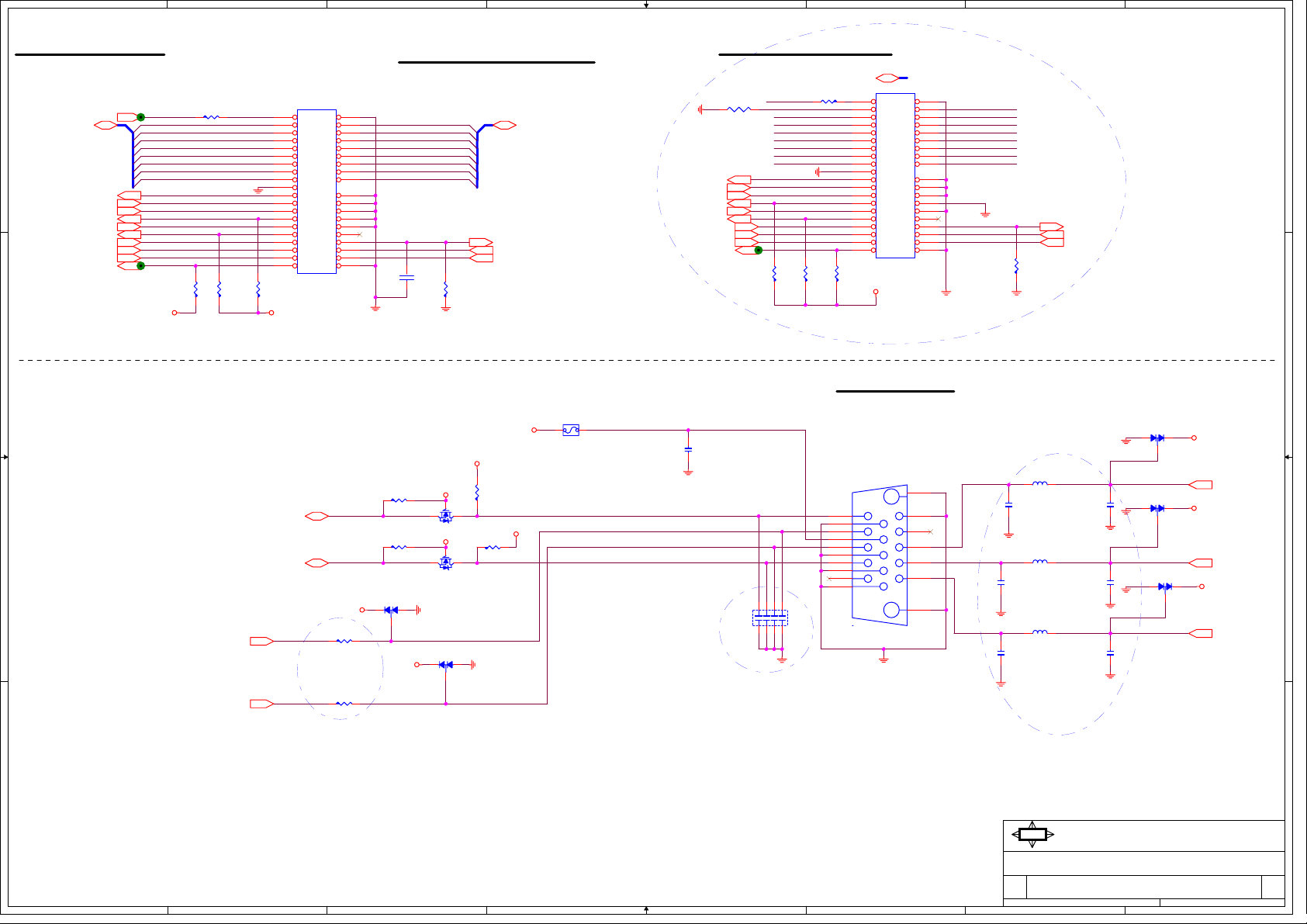Image resolution: width=1307 pixels, height=924 pixels.
Task: Select the fuse symbol on the power line
Action: (x=571, y=430)
